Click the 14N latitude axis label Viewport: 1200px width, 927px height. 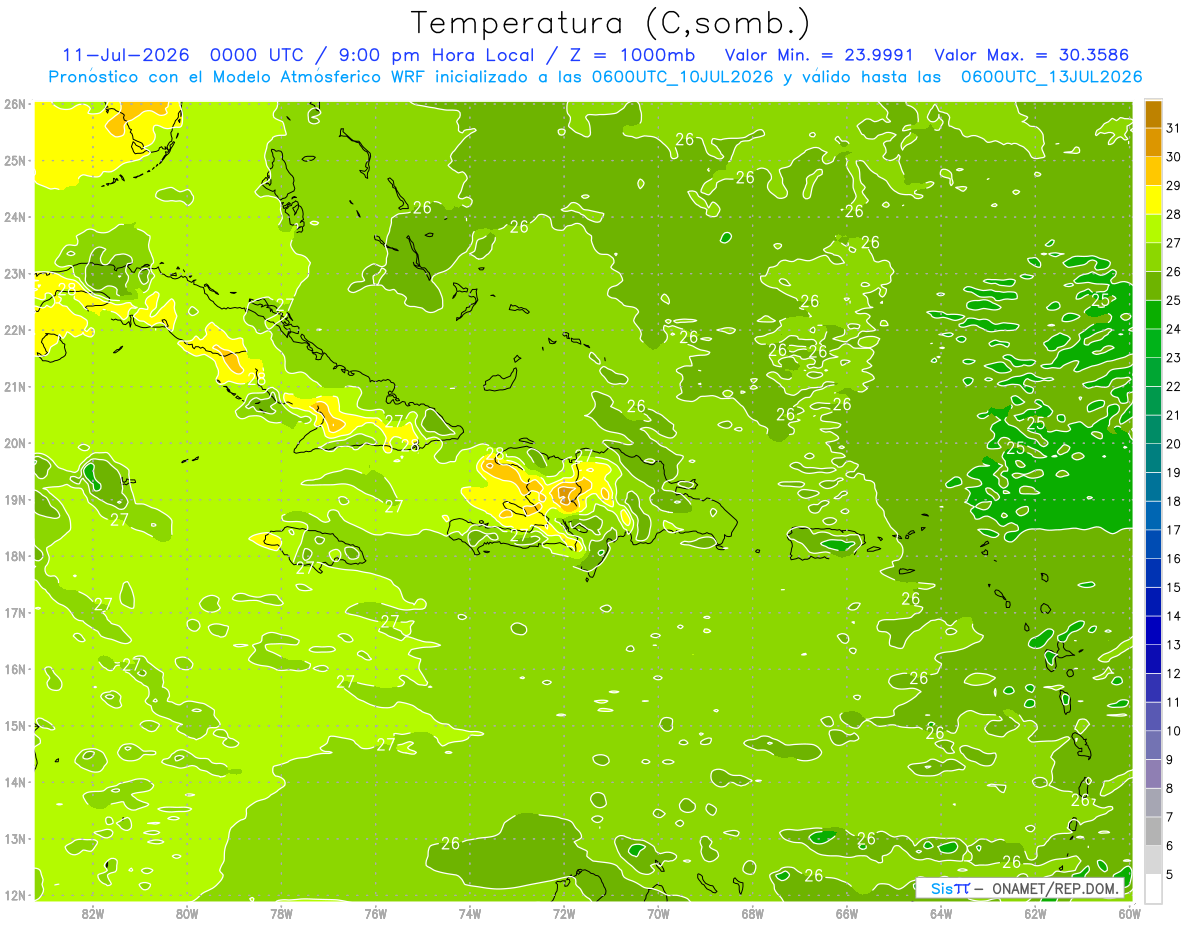point(14,782)
